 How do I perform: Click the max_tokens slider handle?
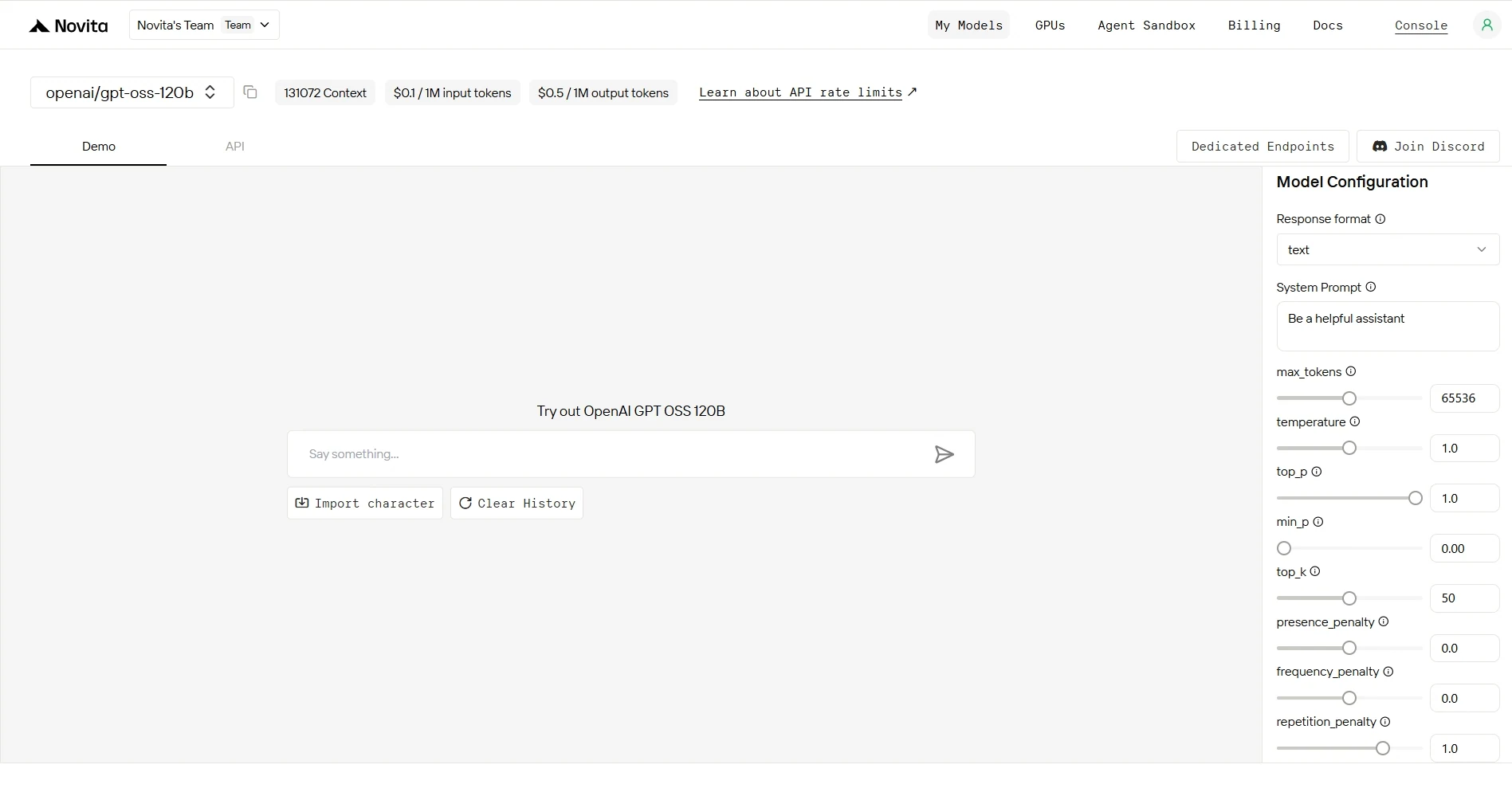[x=1349, y=398]
